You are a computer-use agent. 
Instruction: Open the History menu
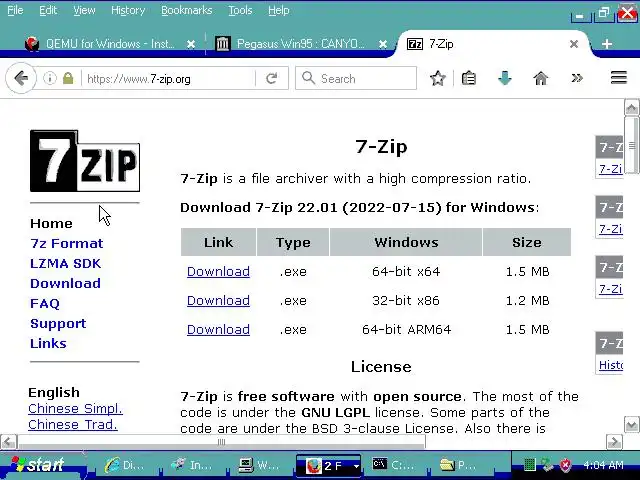tap(128, 10)
